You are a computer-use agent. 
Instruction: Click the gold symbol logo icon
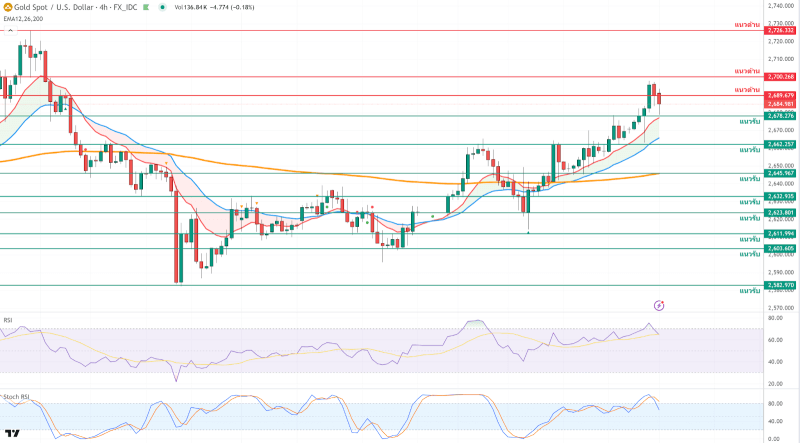[7, 6]
